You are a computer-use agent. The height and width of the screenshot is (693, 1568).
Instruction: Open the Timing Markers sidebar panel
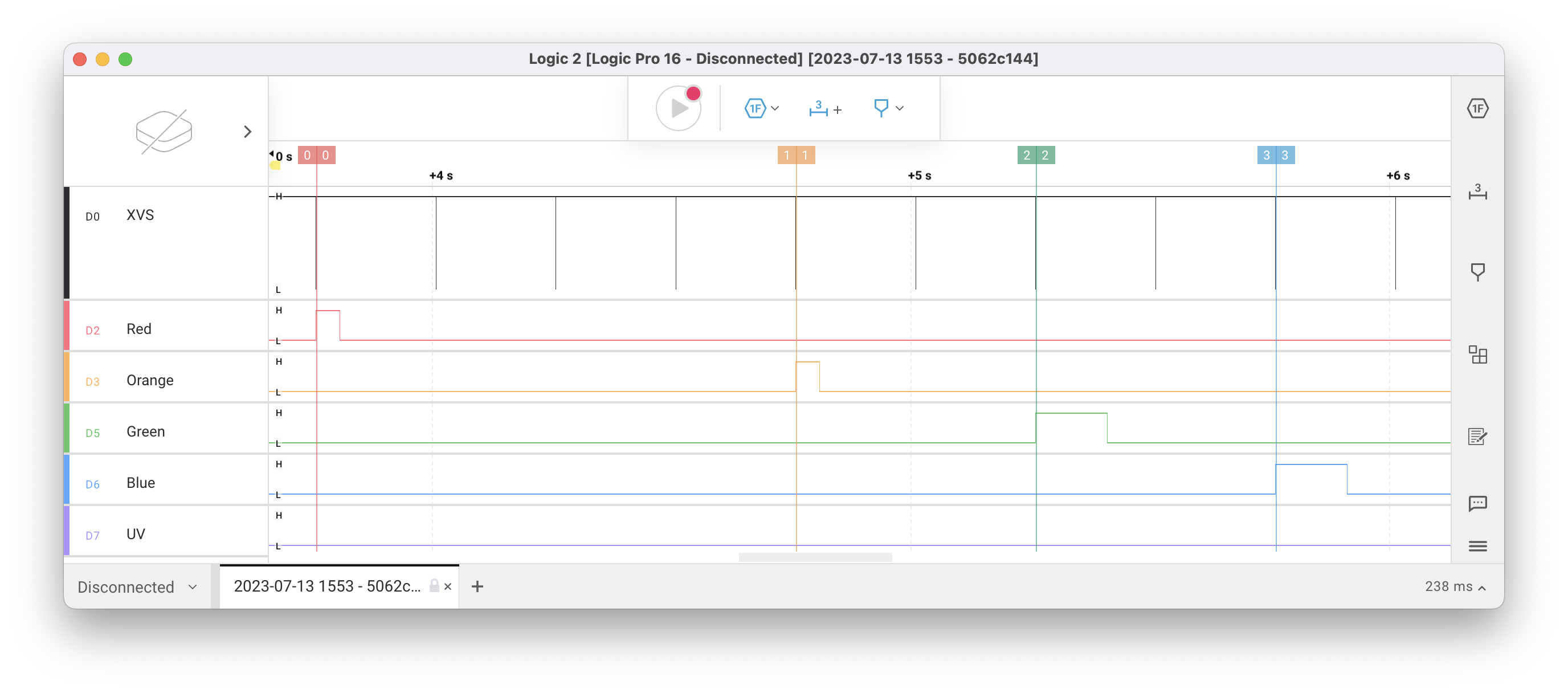[x=1477, y=272]
